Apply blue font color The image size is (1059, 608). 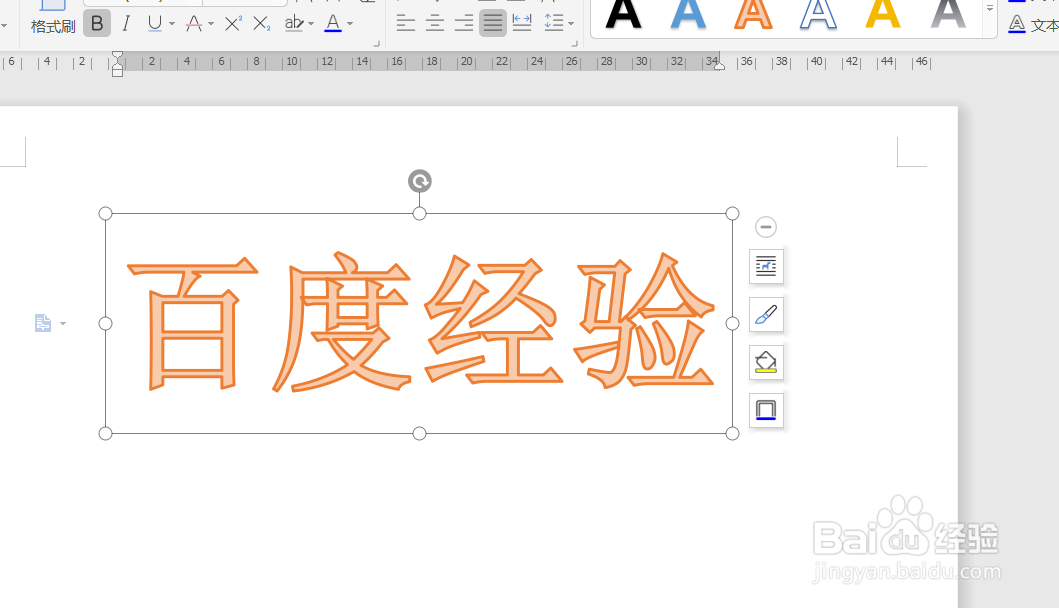coord(333,24)
